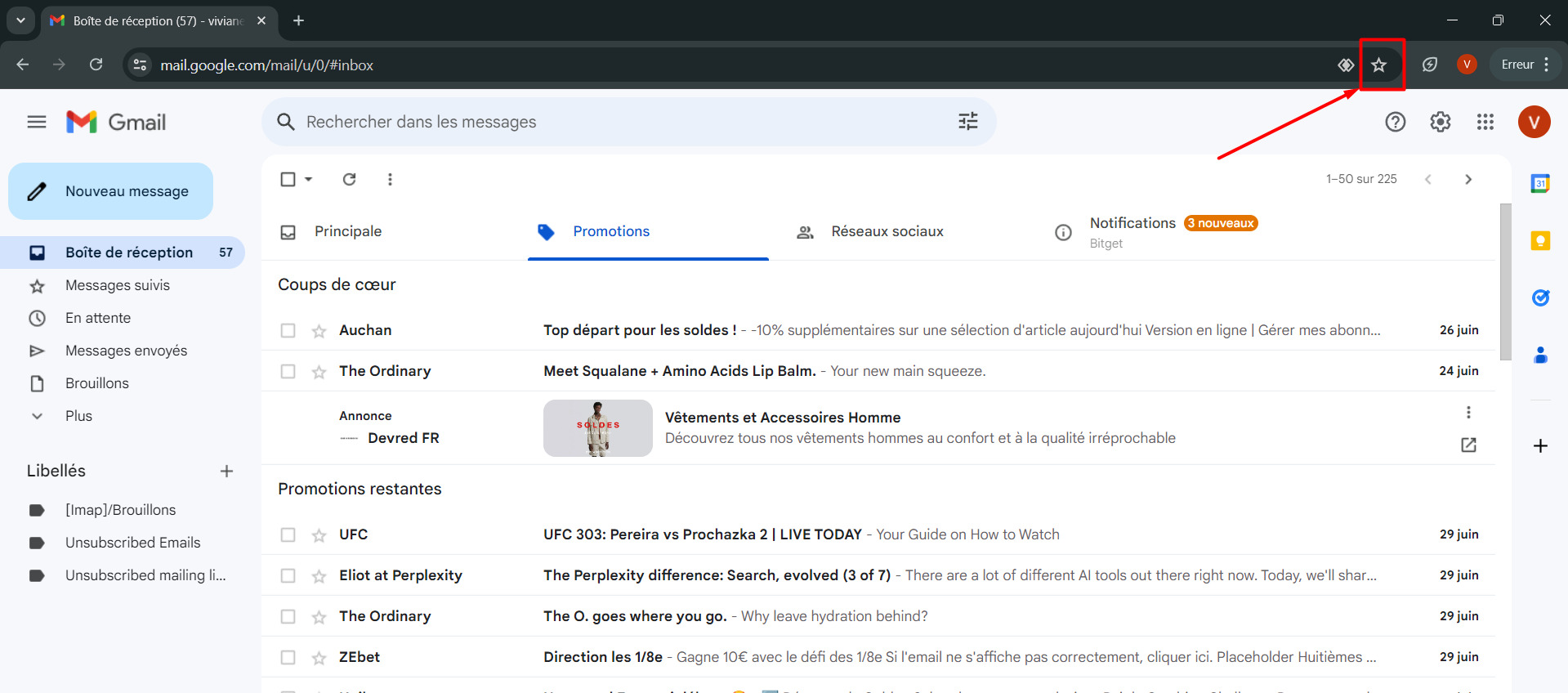Open Devred FR ad options three-dot menu
The image size is (1568, 693).
[1468, 412]
